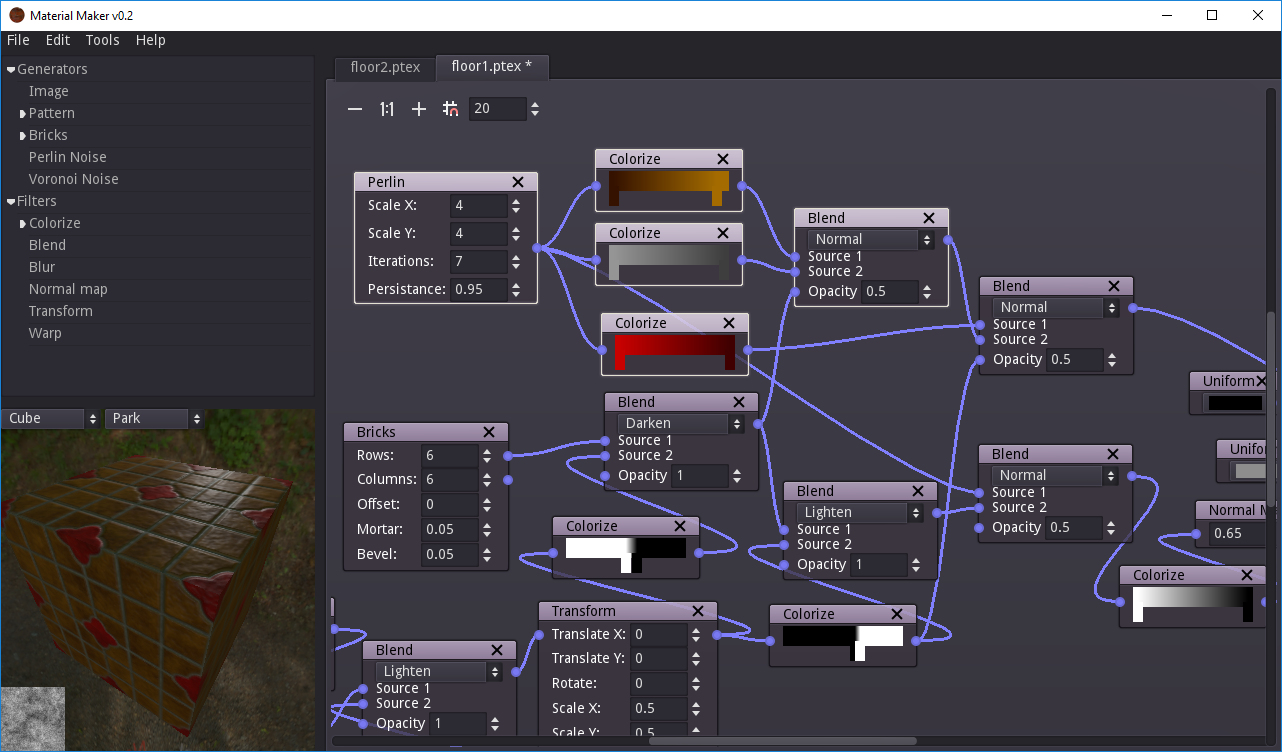This screenshot has width=1282, height=752.
Task: Open the Darken blend mode dropdown
Action: [x=680, y=423]
